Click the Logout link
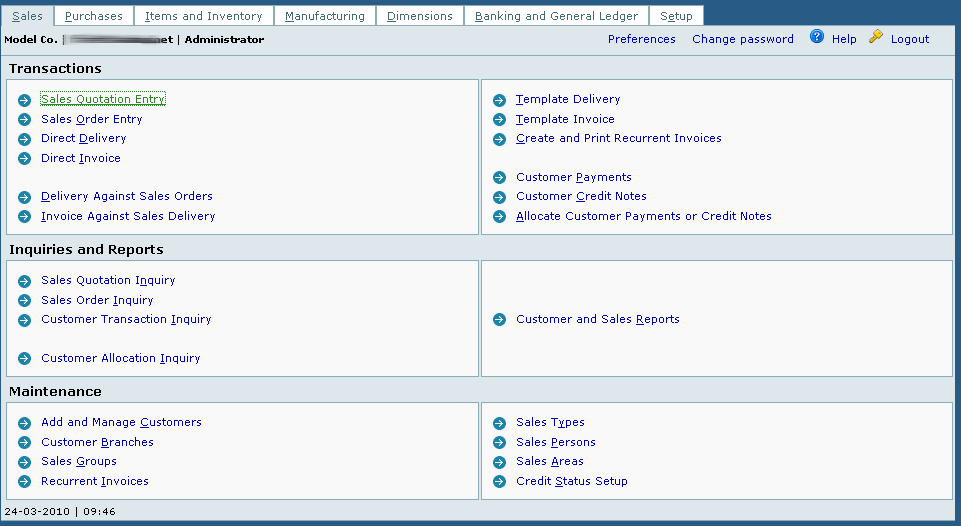 [910, 39]
